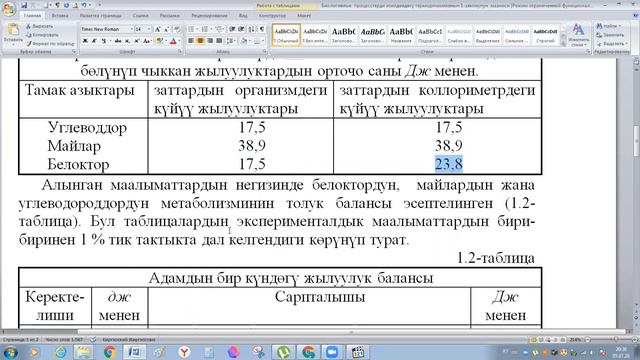This screenshot has width=640, height=360.
Task: Expand the styles gallery
Action: [x=564, y=43]
